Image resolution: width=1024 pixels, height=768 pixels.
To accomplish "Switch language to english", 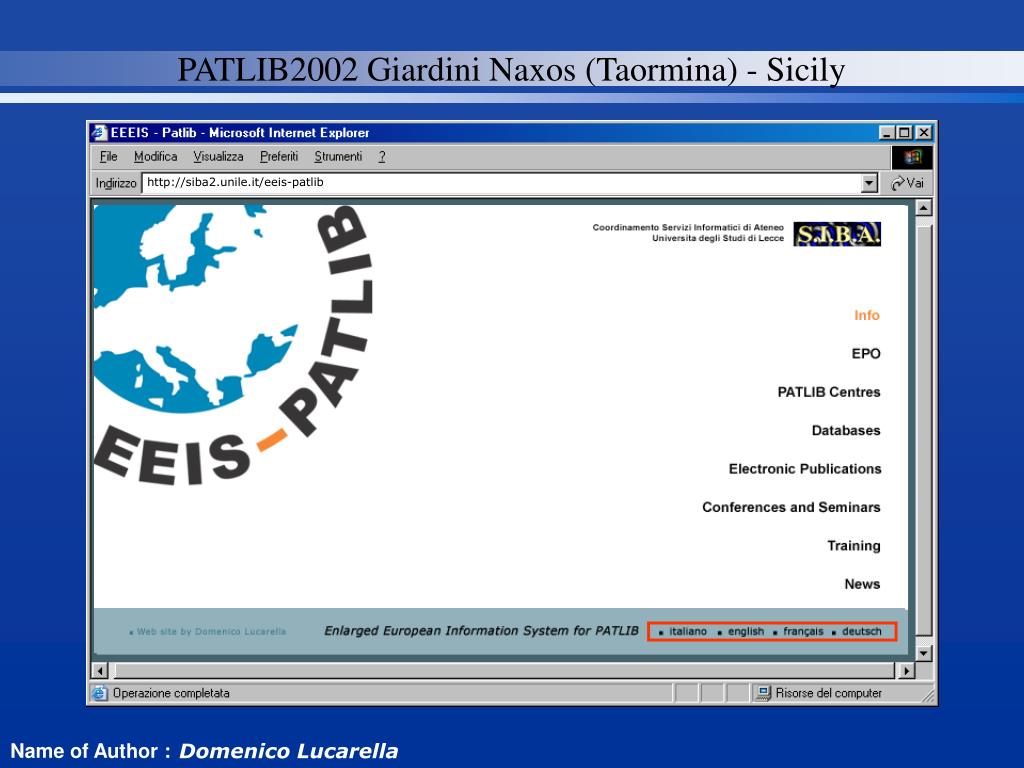I will click(x=746, y=632).
